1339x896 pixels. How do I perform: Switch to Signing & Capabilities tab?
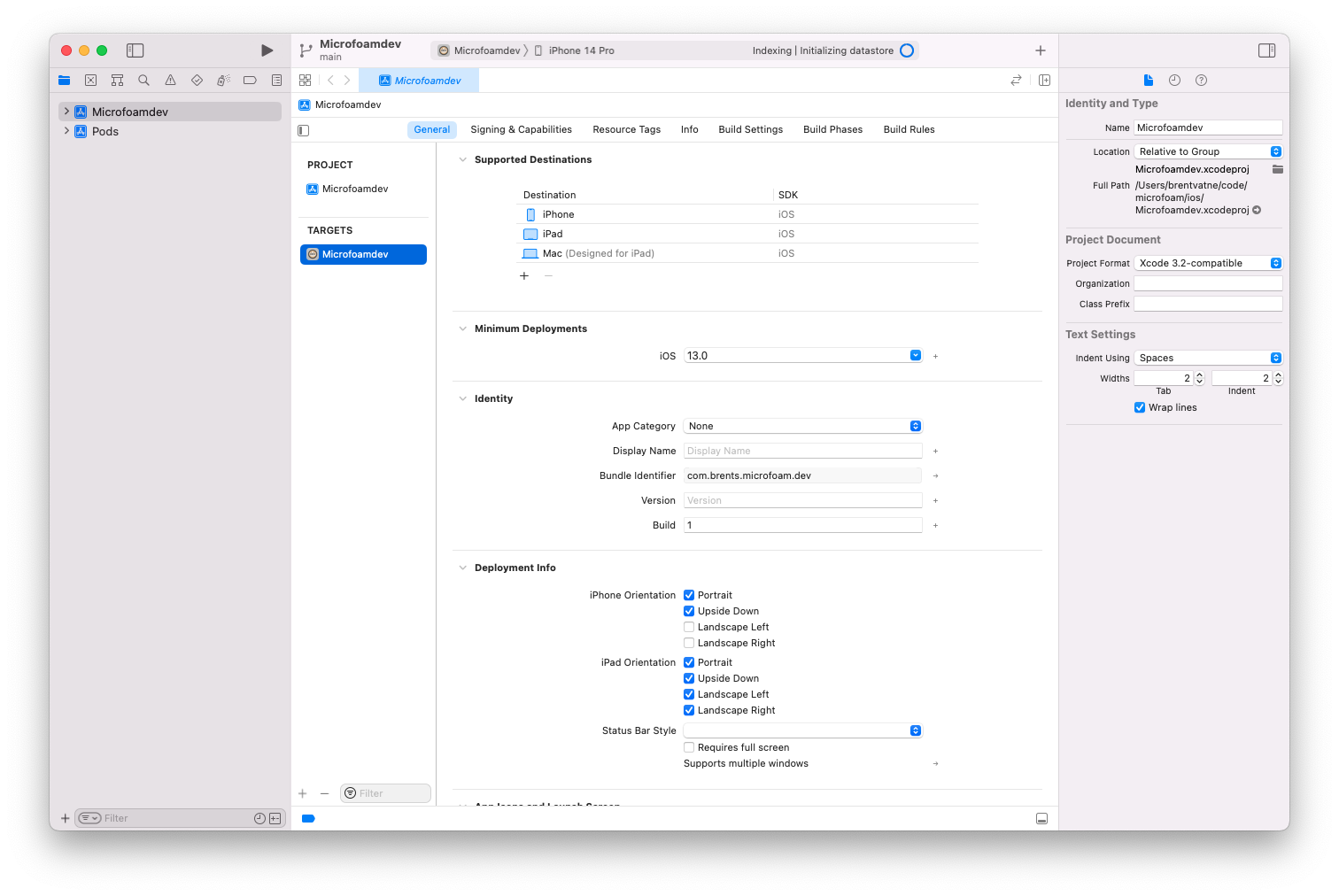521,129
